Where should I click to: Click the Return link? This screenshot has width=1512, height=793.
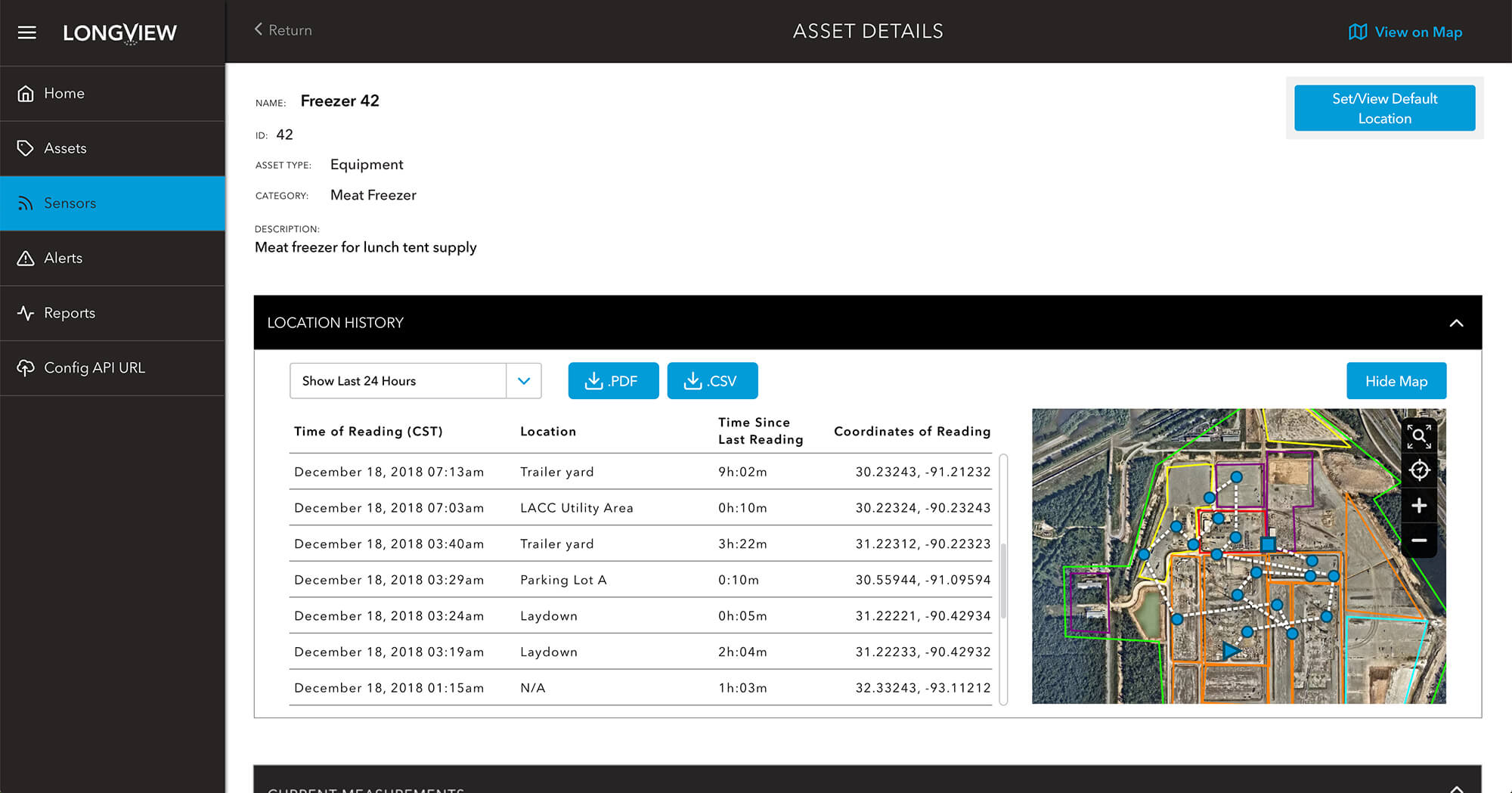[x=283, y=30]
